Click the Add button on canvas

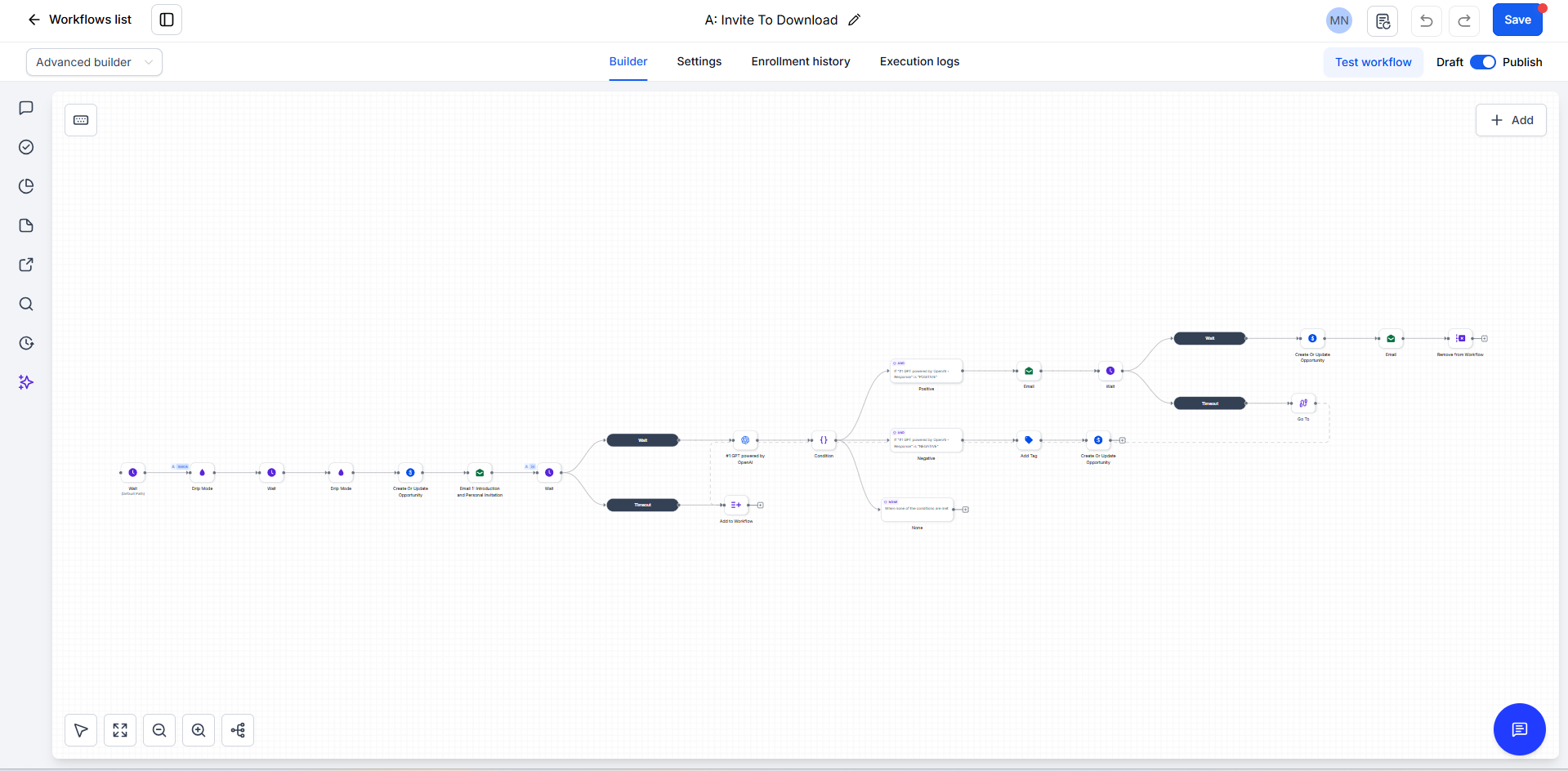pos(1511,120)
